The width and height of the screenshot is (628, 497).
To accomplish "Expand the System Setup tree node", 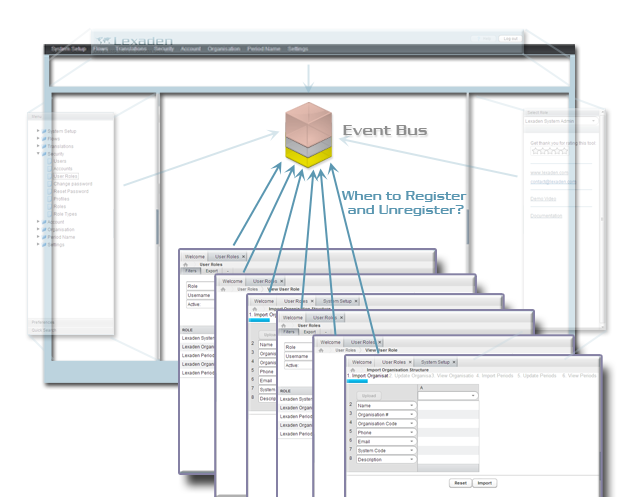I will tap(38, 131).
